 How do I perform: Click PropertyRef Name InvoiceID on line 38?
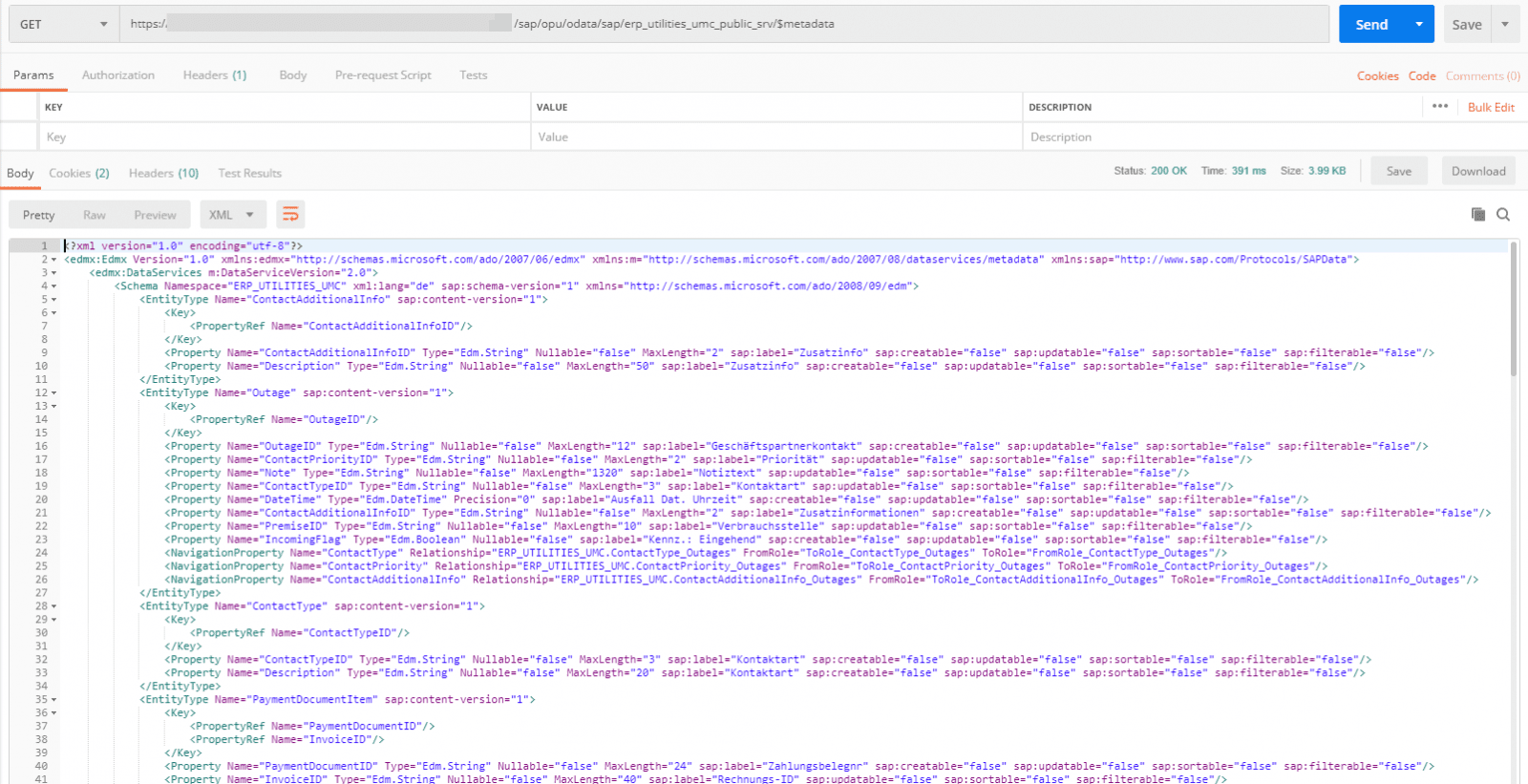point(287,740)
